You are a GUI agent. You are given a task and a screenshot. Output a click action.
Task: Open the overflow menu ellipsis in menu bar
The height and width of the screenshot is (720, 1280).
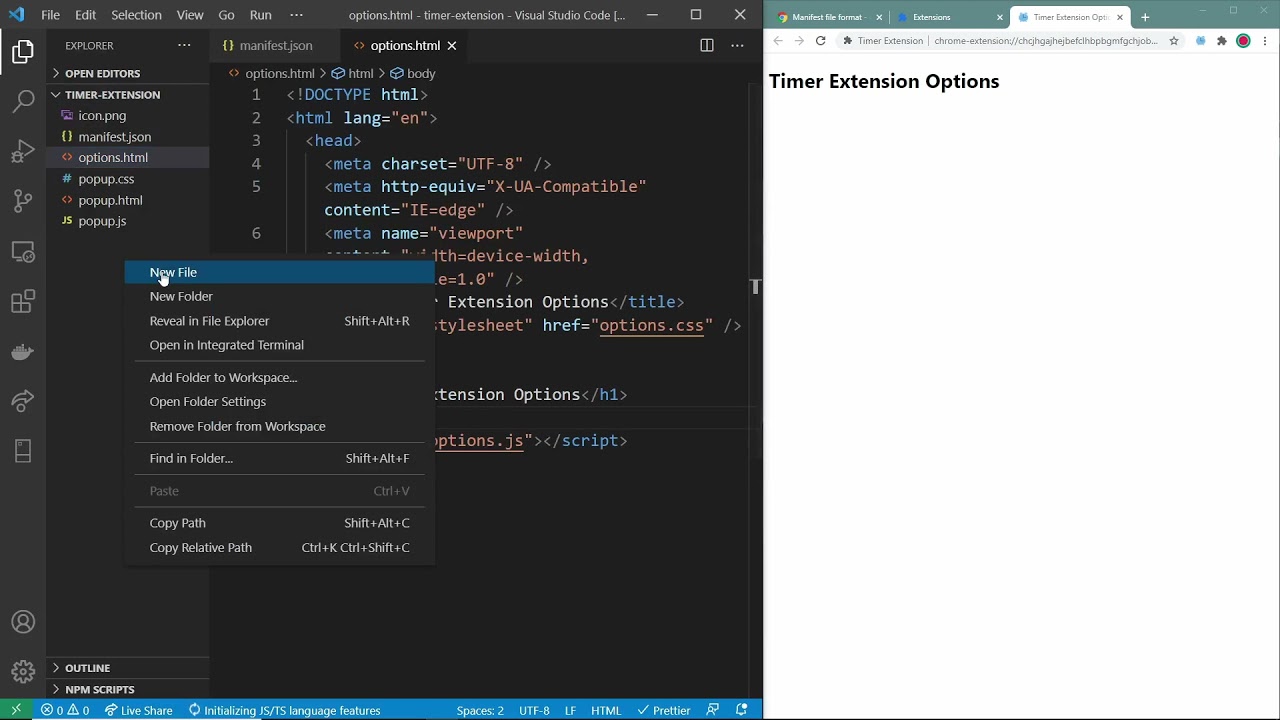pos(296,15)
